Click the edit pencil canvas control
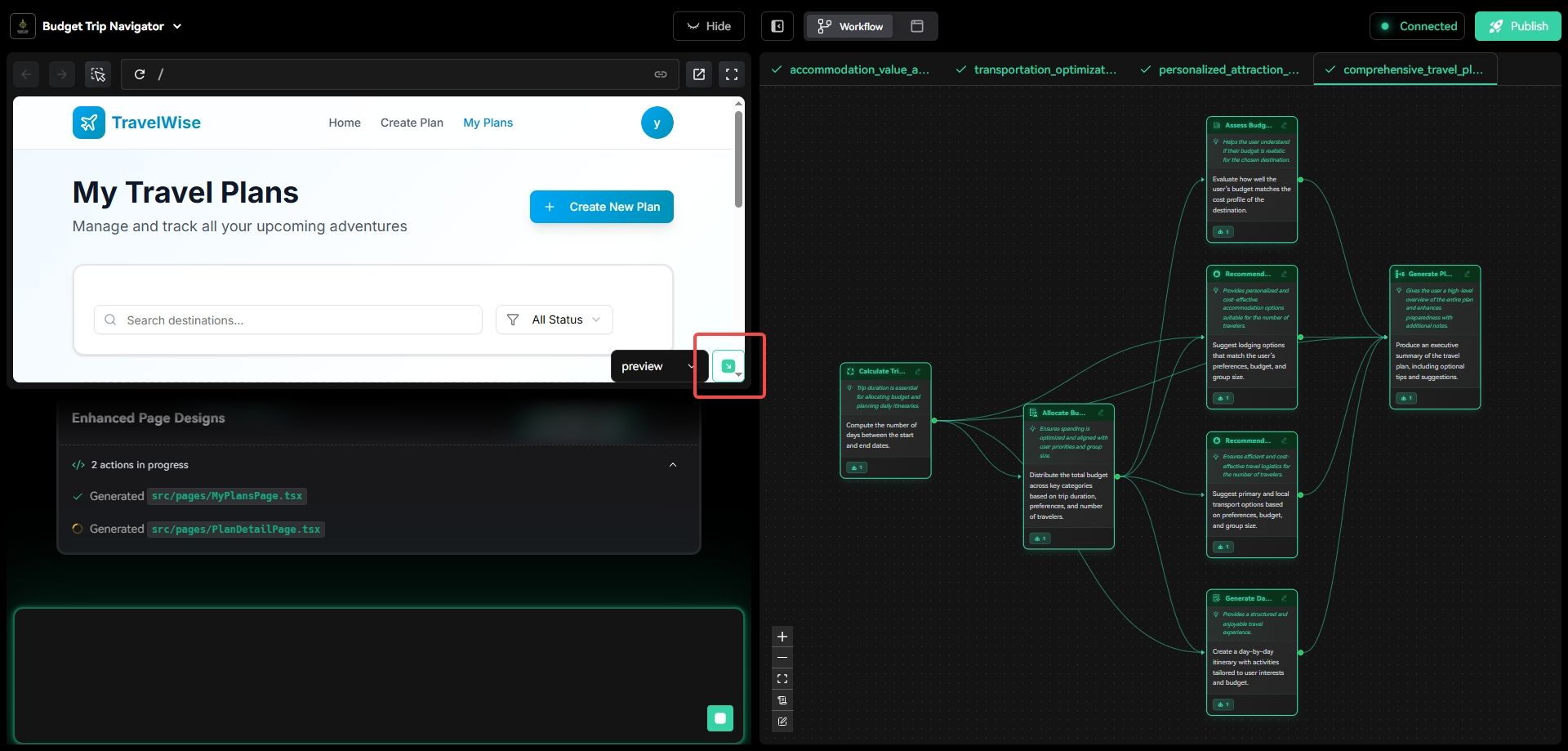Viewport: 1568px width, 751px height. pyautogui.click(x=782, y=722)
